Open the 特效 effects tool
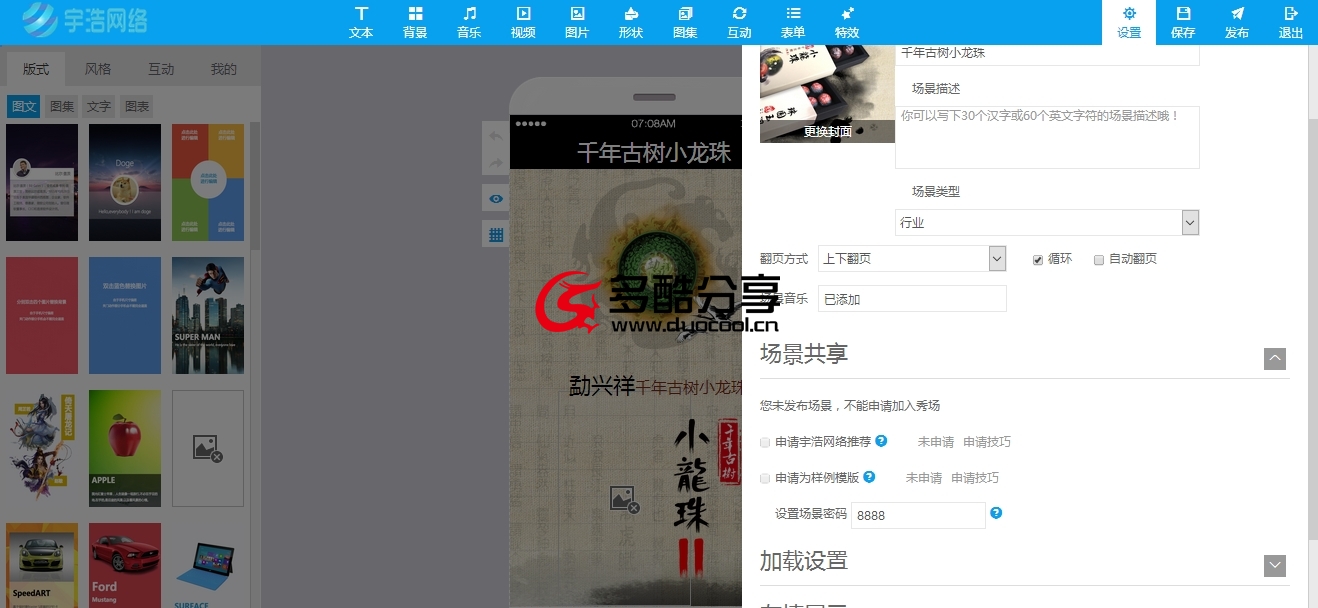The height and width of the screenshot is (608, 1318). coord(847,22)
